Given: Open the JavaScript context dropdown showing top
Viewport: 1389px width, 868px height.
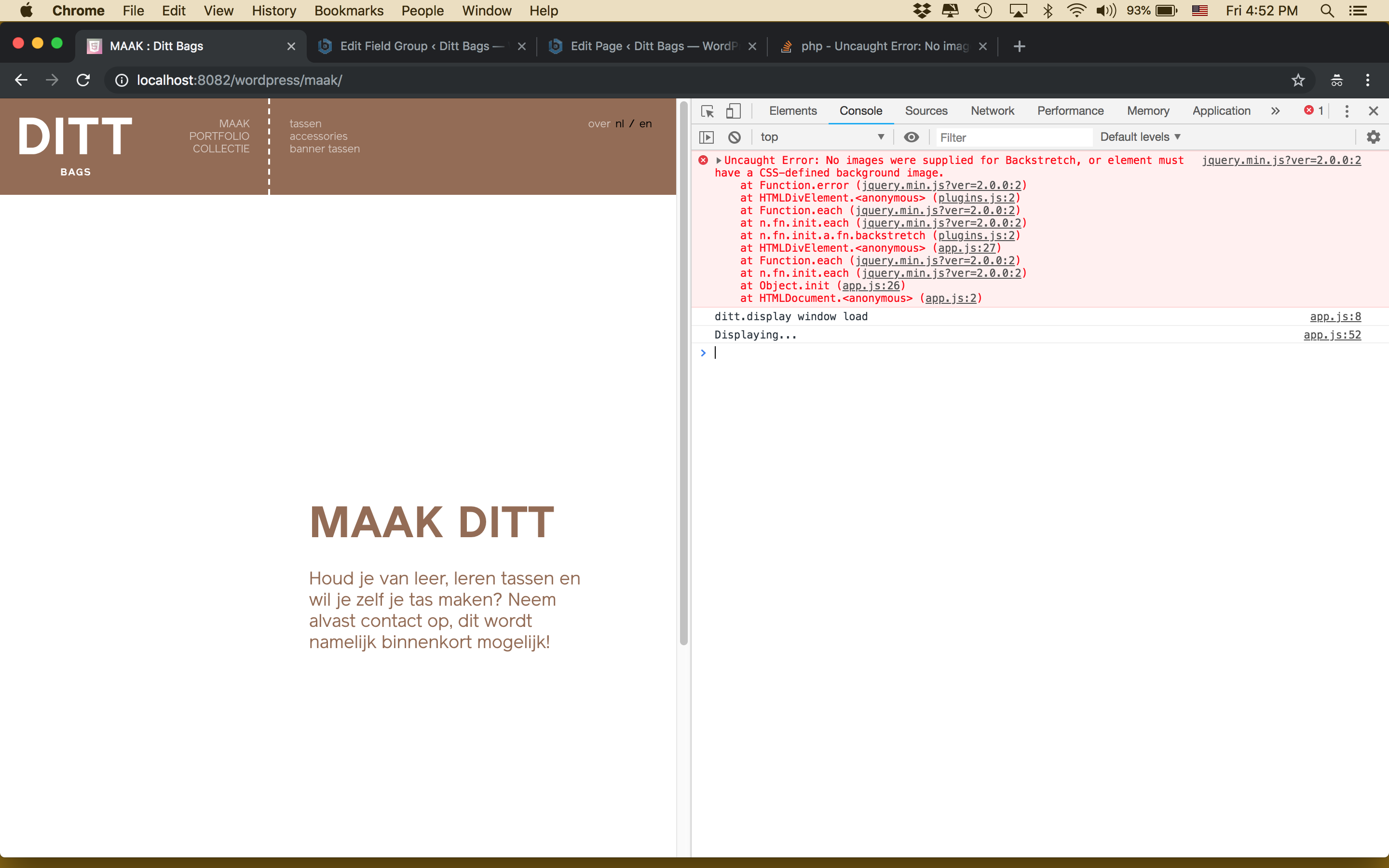Looking at the screenshot, I should [822, 136].
